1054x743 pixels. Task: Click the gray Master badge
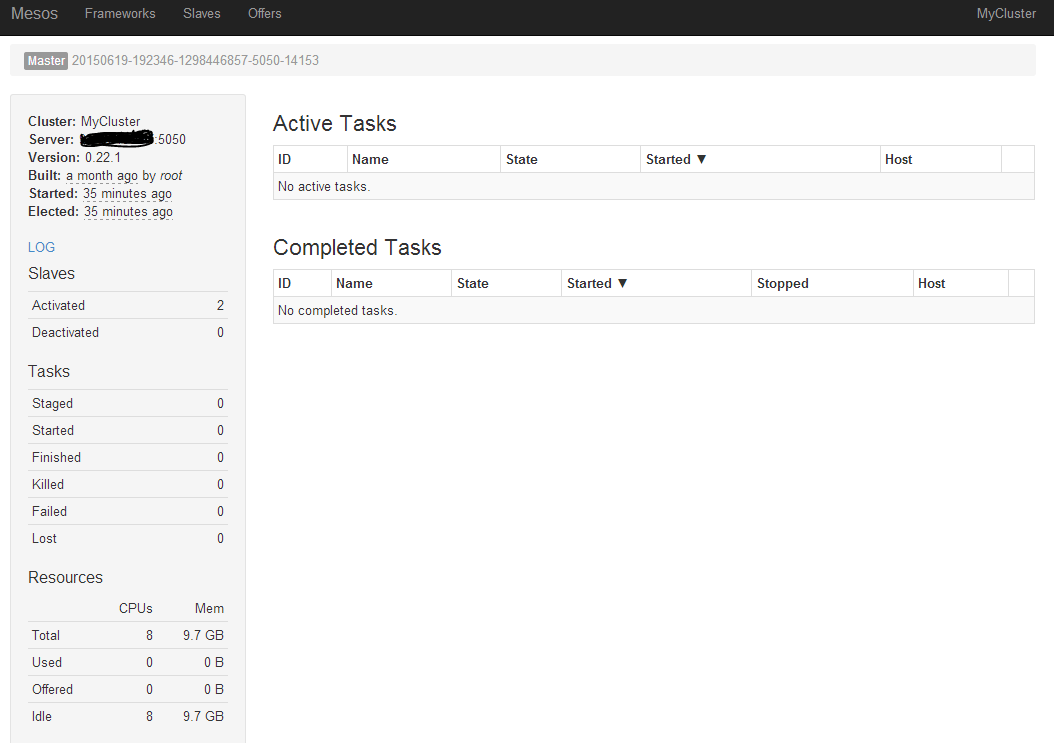pyautogui.click(x=46, y=61)
